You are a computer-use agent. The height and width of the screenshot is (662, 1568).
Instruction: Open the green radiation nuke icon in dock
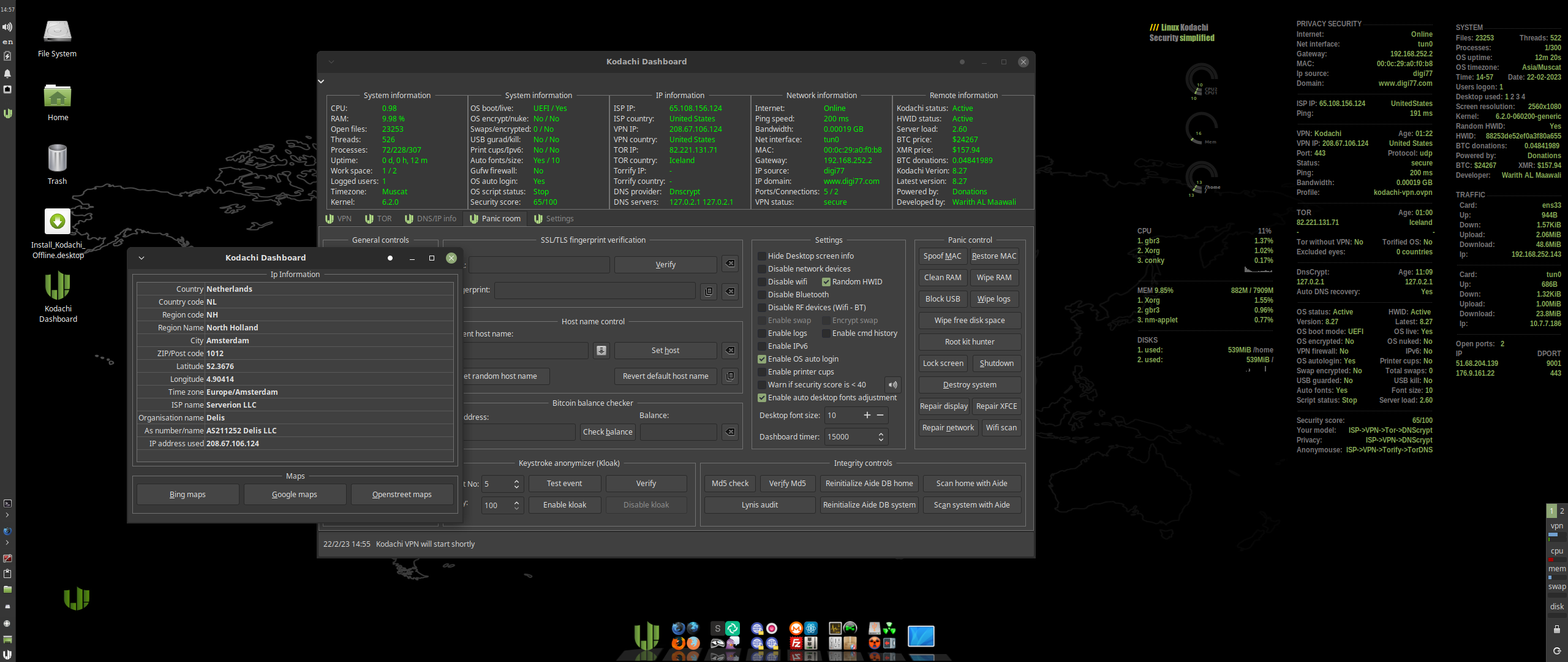[x=889, y=628]
